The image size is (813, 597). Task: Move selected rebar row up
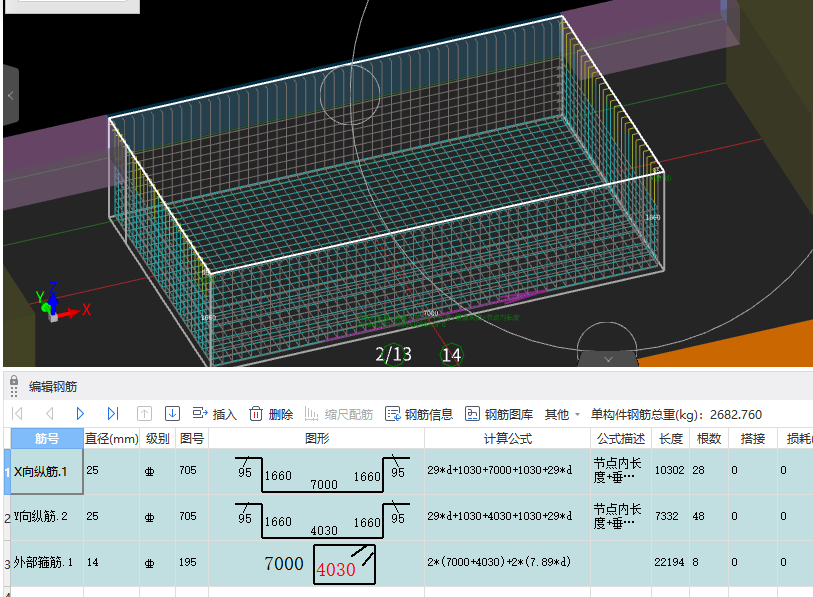coord(144,413)
